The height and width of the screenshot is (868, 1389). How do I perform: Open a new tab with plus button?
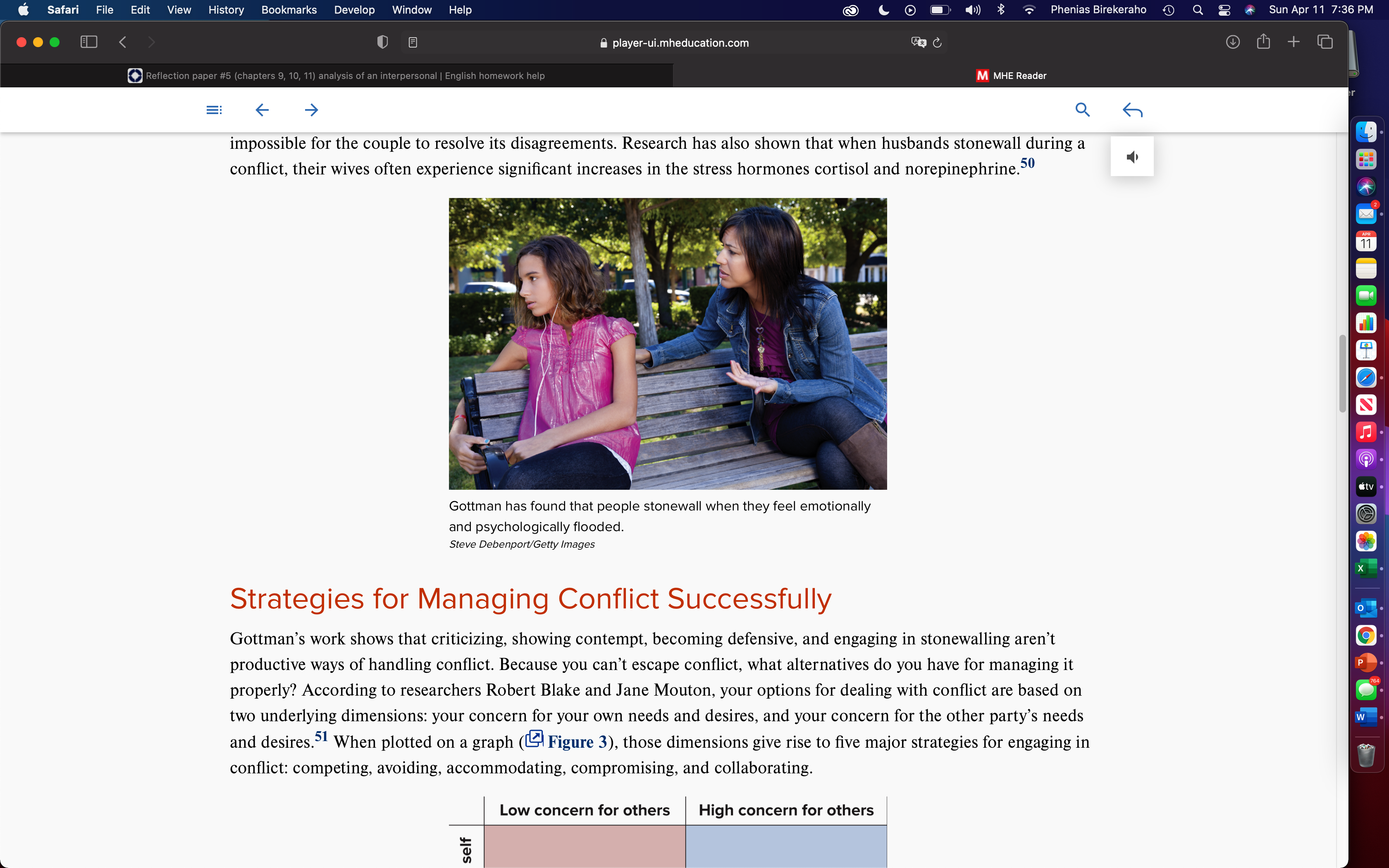pos(1294,42)
